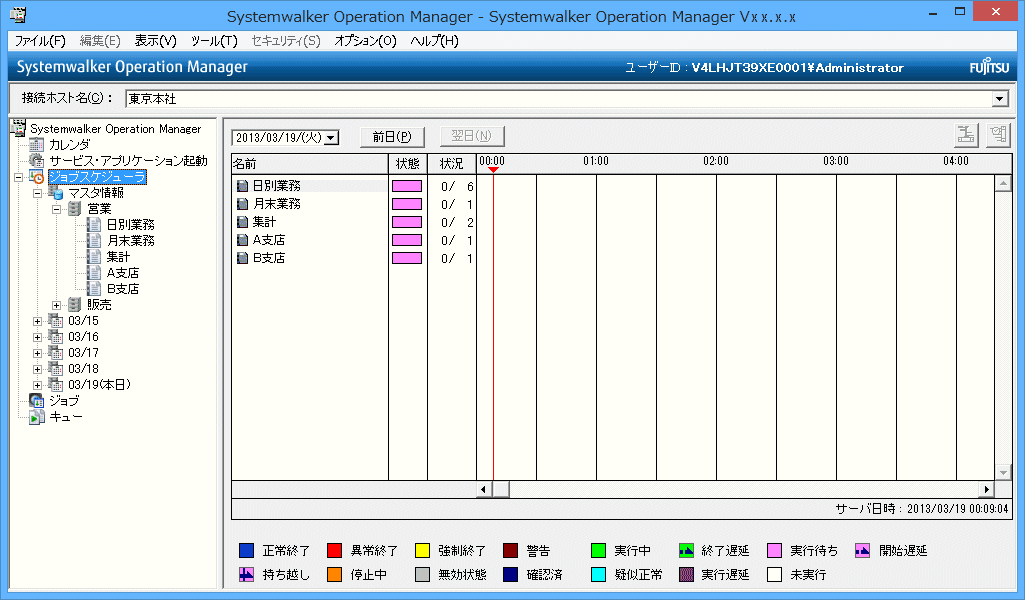Viewport: 1025px width, 600px height.
Task: Click list icon beside 集計 in name column
Action: click(x=243, y=222)
